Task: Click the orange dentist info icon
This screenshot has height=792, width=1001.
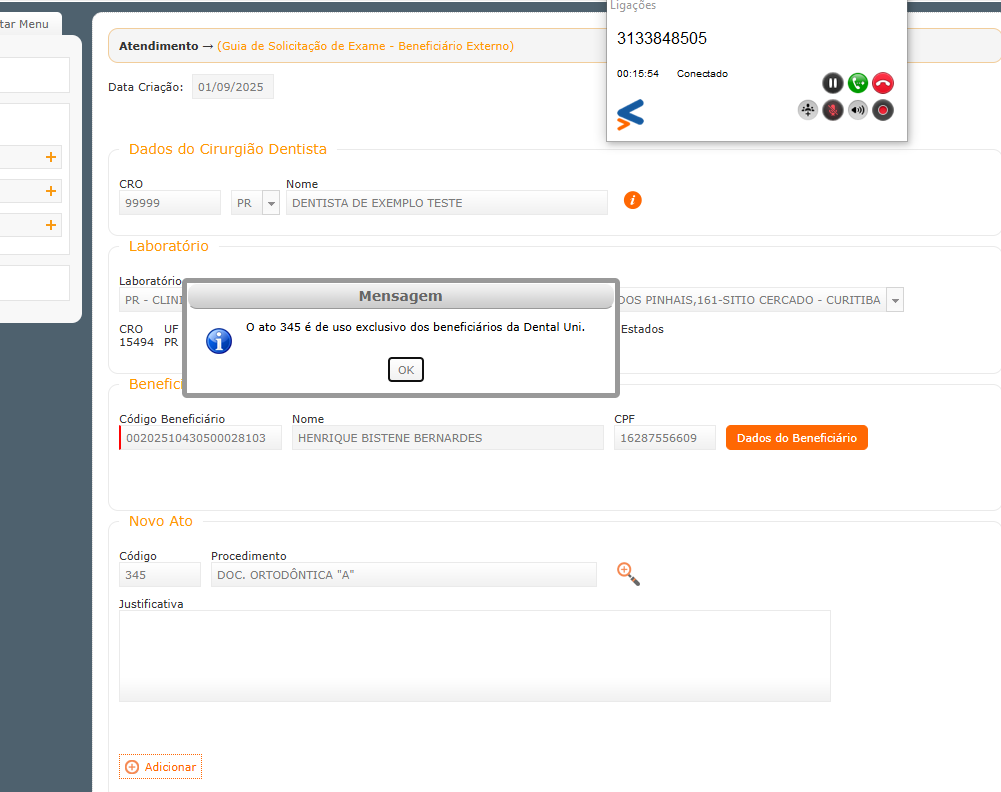Action: click(633, 200)
